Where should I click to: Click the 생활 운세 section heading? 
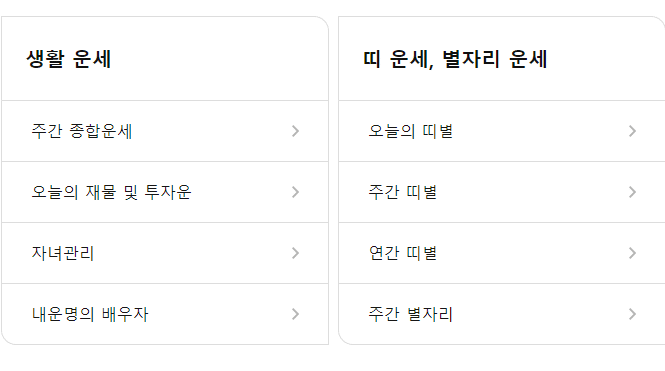[x=69, y=59]
